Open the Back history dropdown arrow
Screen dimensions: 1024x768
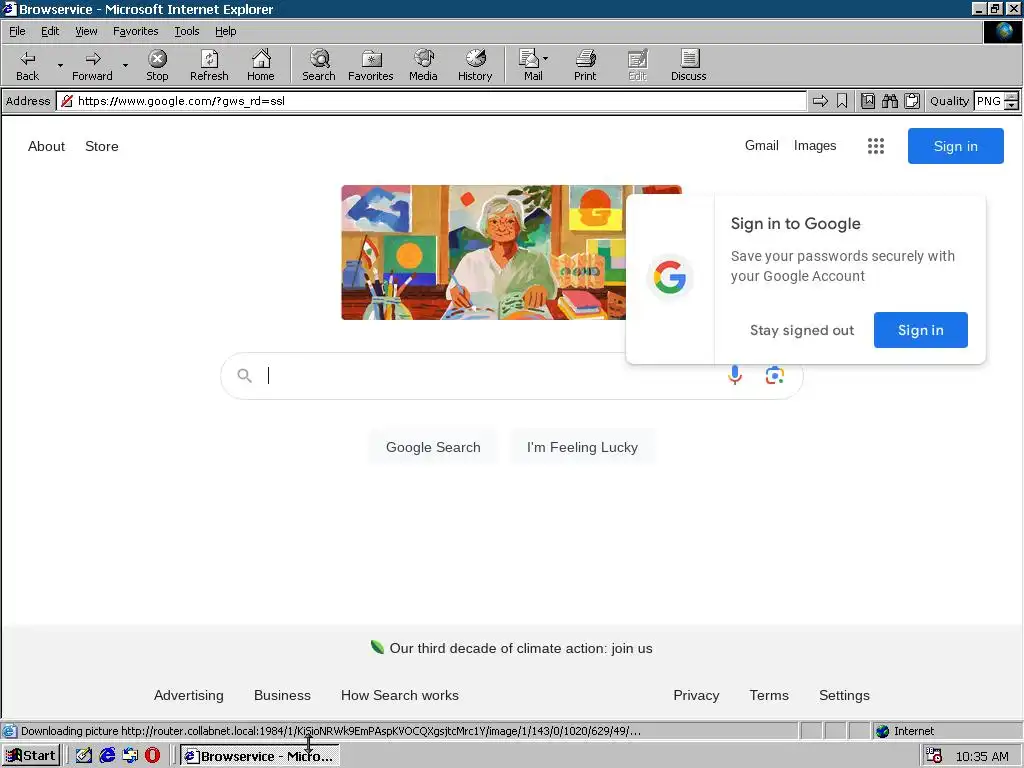60,65
